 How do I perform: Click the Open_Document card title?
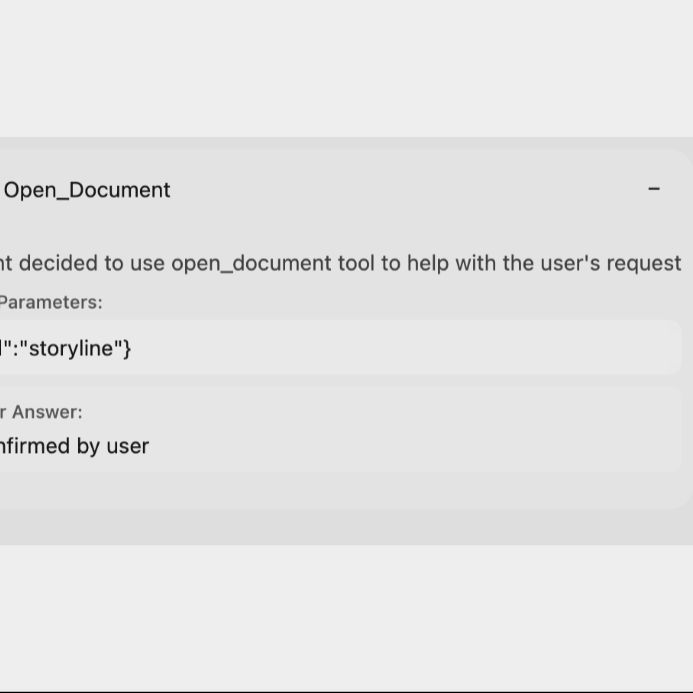coord(87,190)
